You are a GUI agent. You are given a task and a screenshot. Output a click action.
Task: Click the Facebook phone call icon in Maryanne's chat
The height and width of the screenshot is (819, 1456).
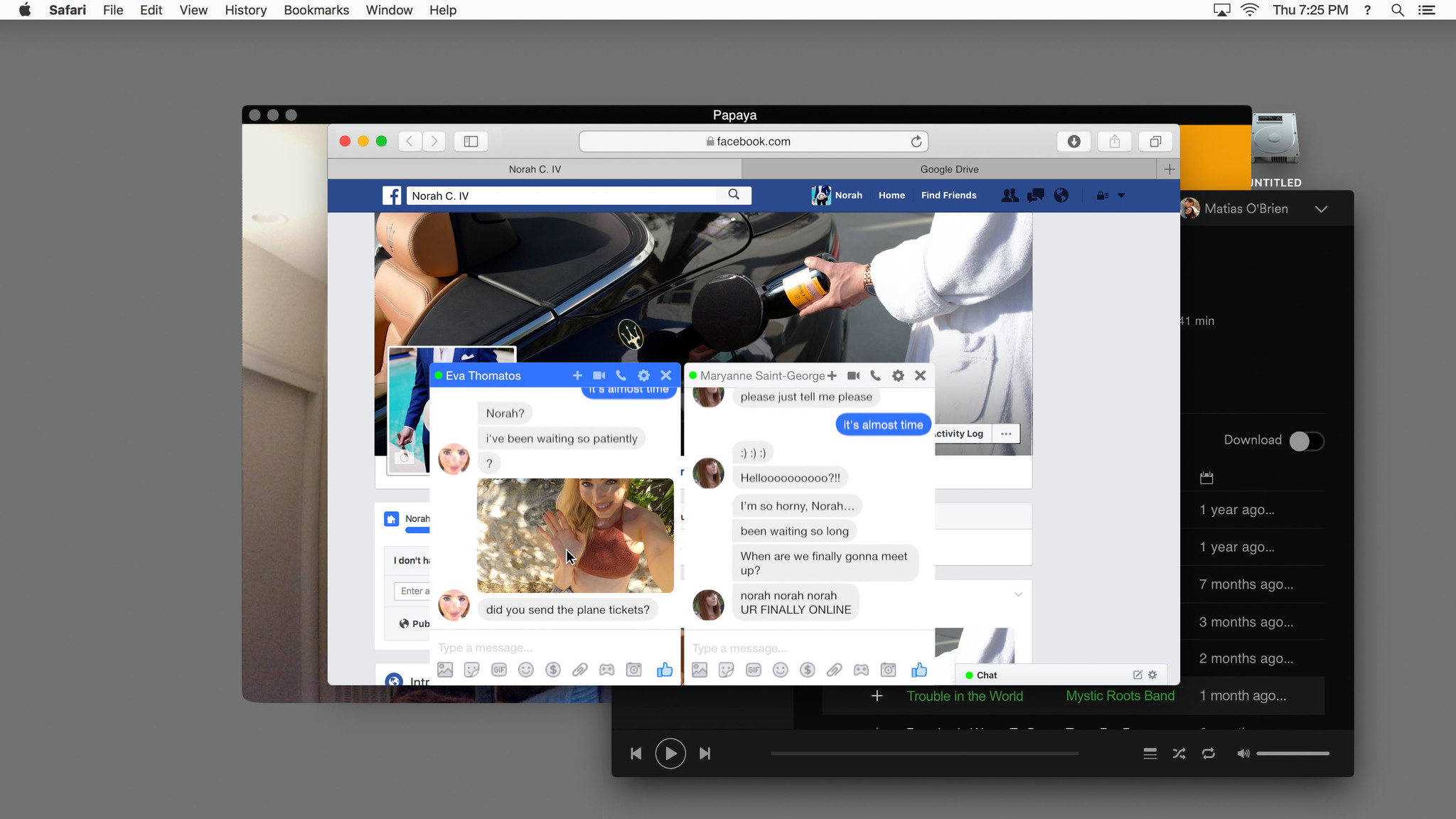pyautogui.click(x=876, y=375)
